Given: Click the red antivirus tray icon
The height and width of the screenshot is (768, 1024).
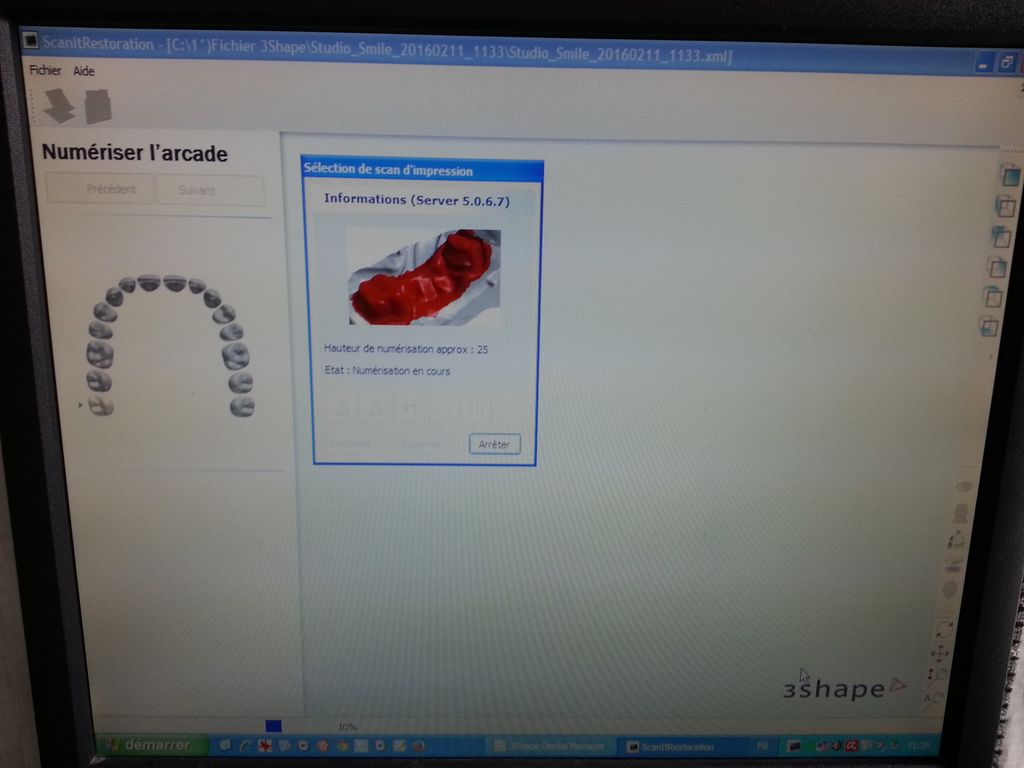Looking at the screenshot, I should pyautogui.click(x=852, y=745).
